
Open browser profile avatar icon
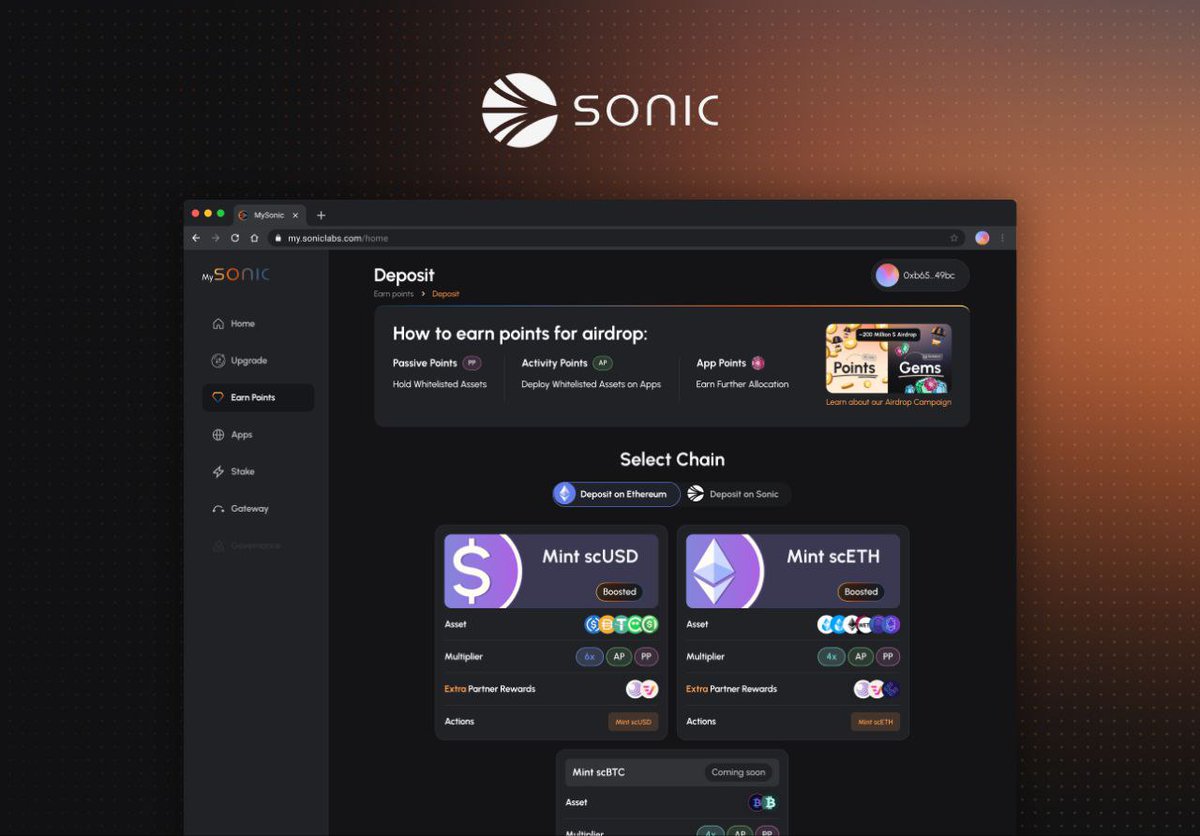pyautogui.click(x=982, y=238)
